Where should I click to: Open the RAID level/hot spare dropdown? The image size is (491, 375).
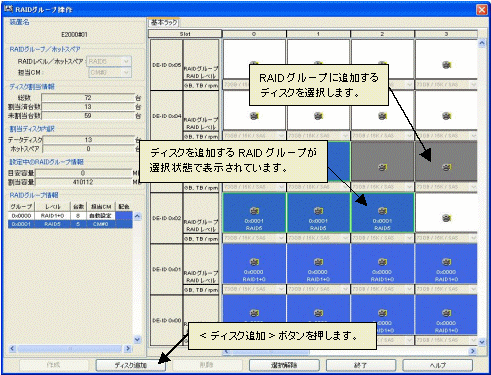tap(109, 61)
